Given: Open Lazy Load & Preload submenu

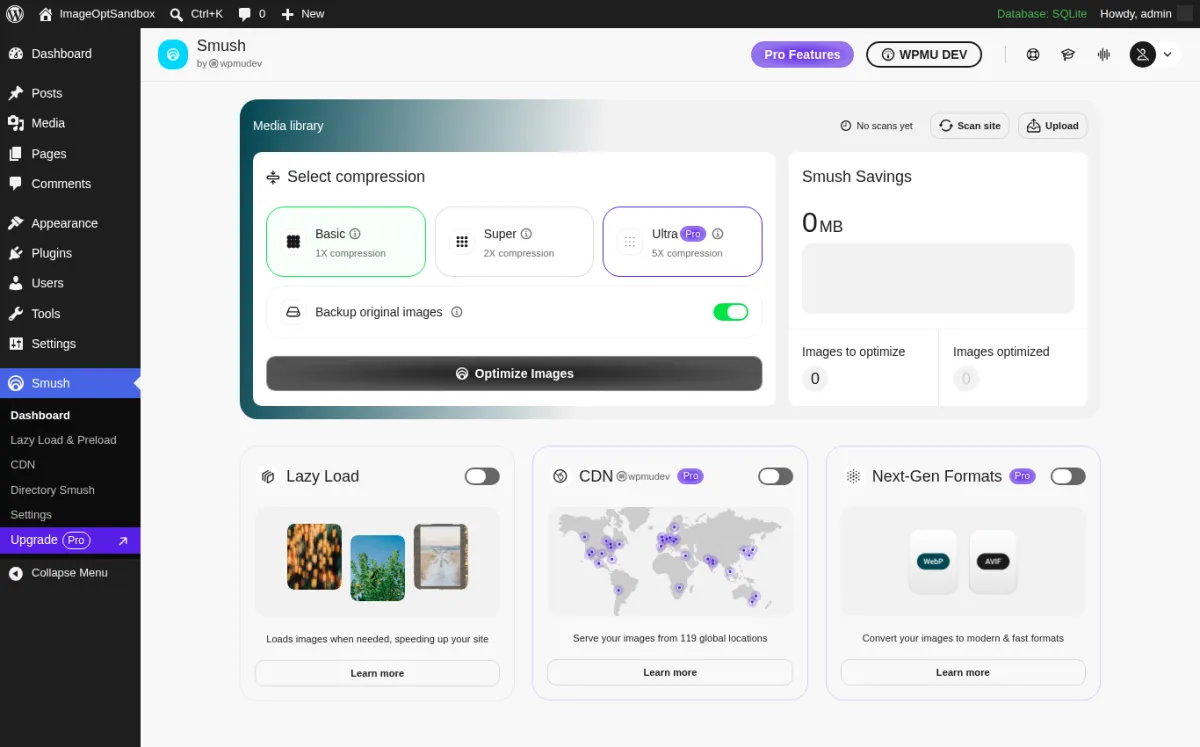Looking at the screenshot, I should click(x=63, y=440).
